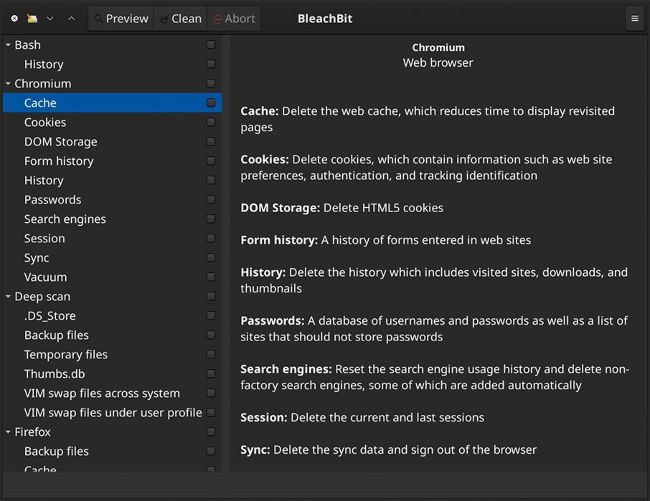The height and width of the screenshot is (501, 650).
Task: Select the Vacuum item
Action: 45,277
